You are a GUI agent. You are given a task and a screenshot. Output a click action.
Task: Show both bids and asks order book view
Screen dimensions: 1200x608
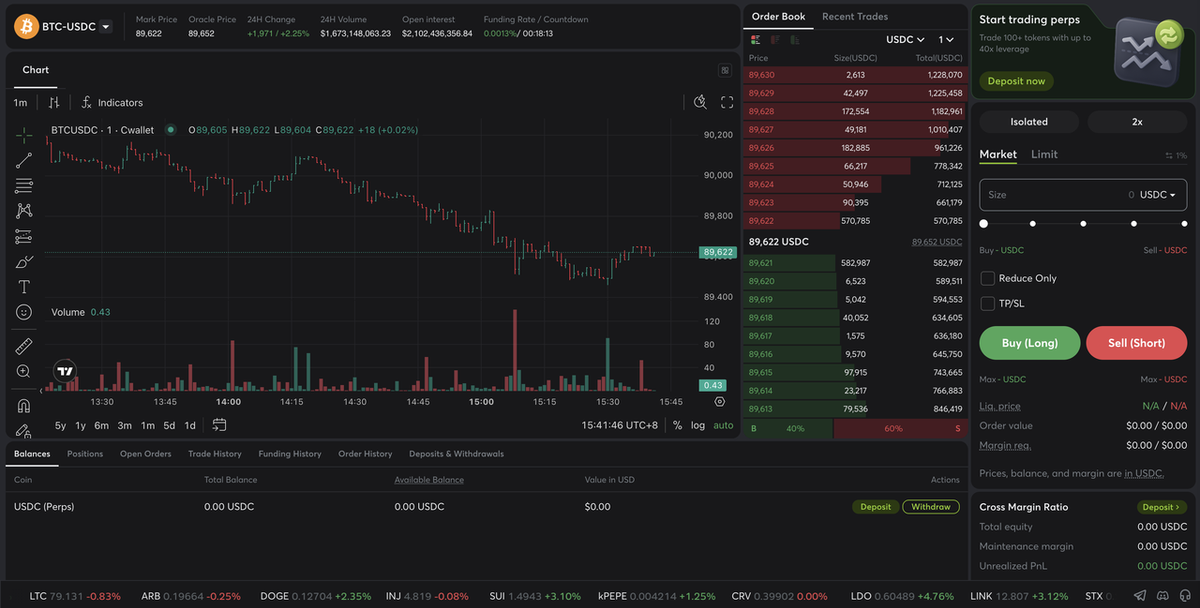755,39
